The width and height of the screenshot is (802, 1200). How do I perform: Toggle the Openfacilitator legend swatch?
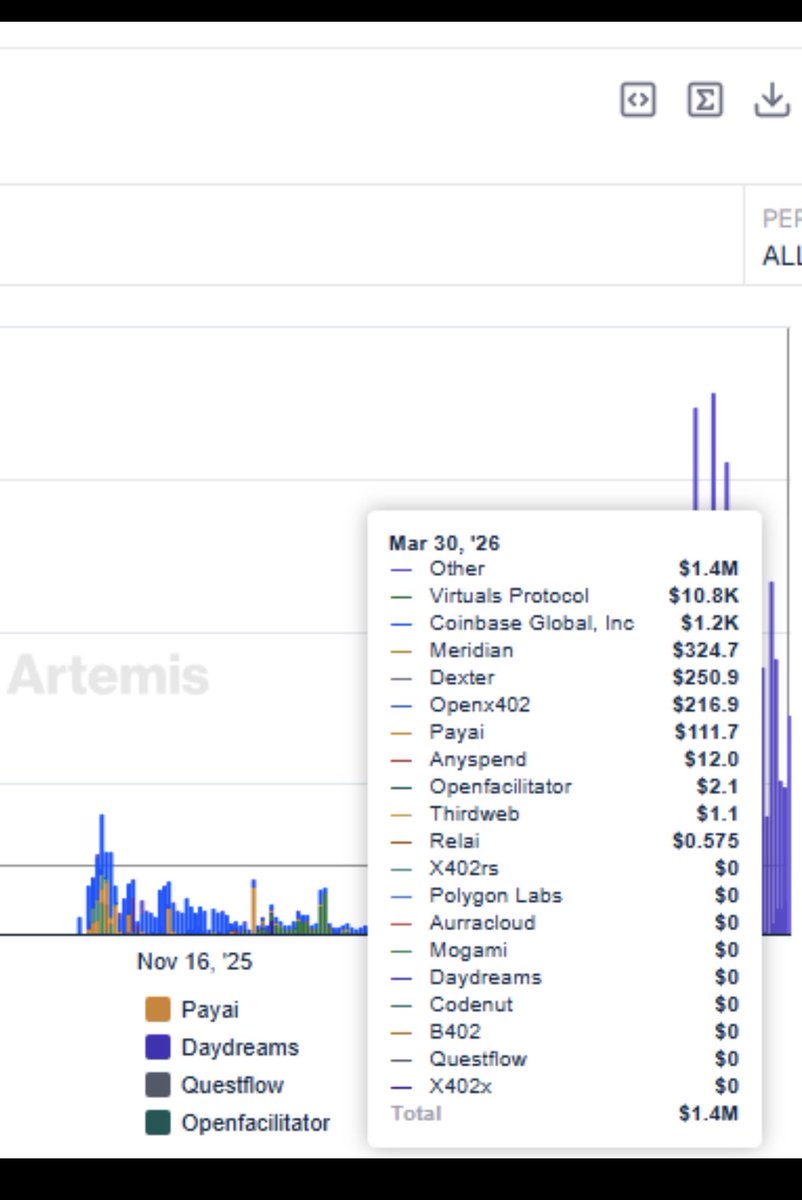[158, 1123]
